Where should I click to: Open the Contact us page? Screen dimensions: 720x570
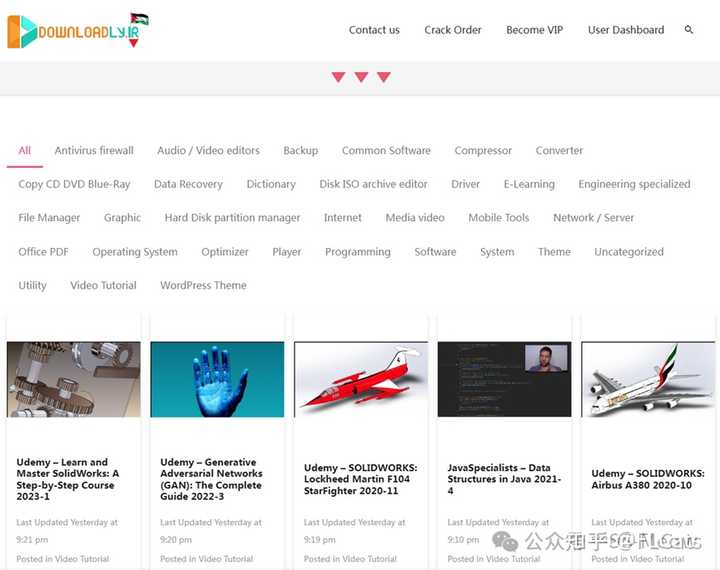tap(374, 30)
